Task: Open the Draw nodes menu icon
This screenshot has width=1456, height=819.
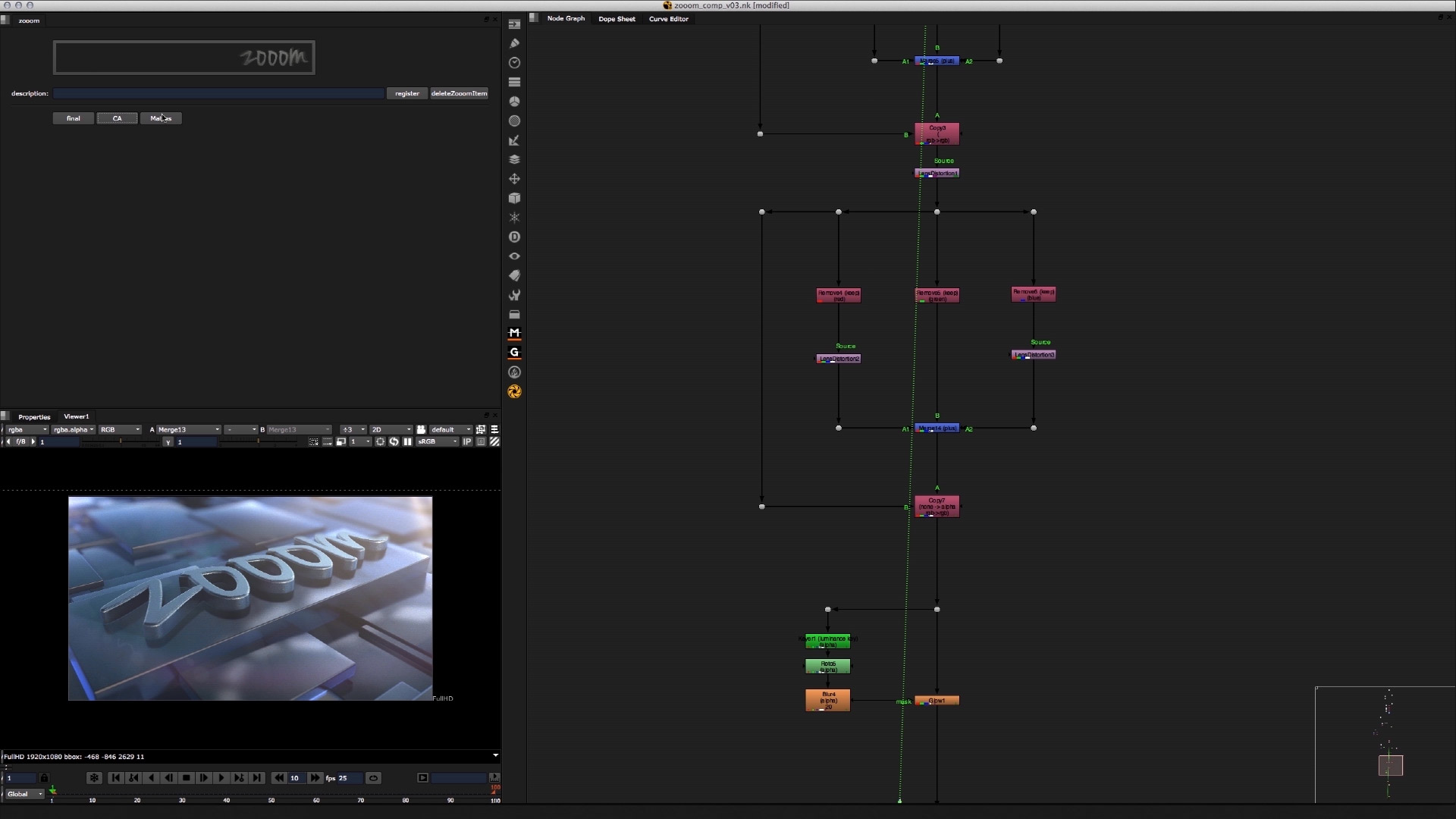Action: pyautogui.click(x=514, y=43)
